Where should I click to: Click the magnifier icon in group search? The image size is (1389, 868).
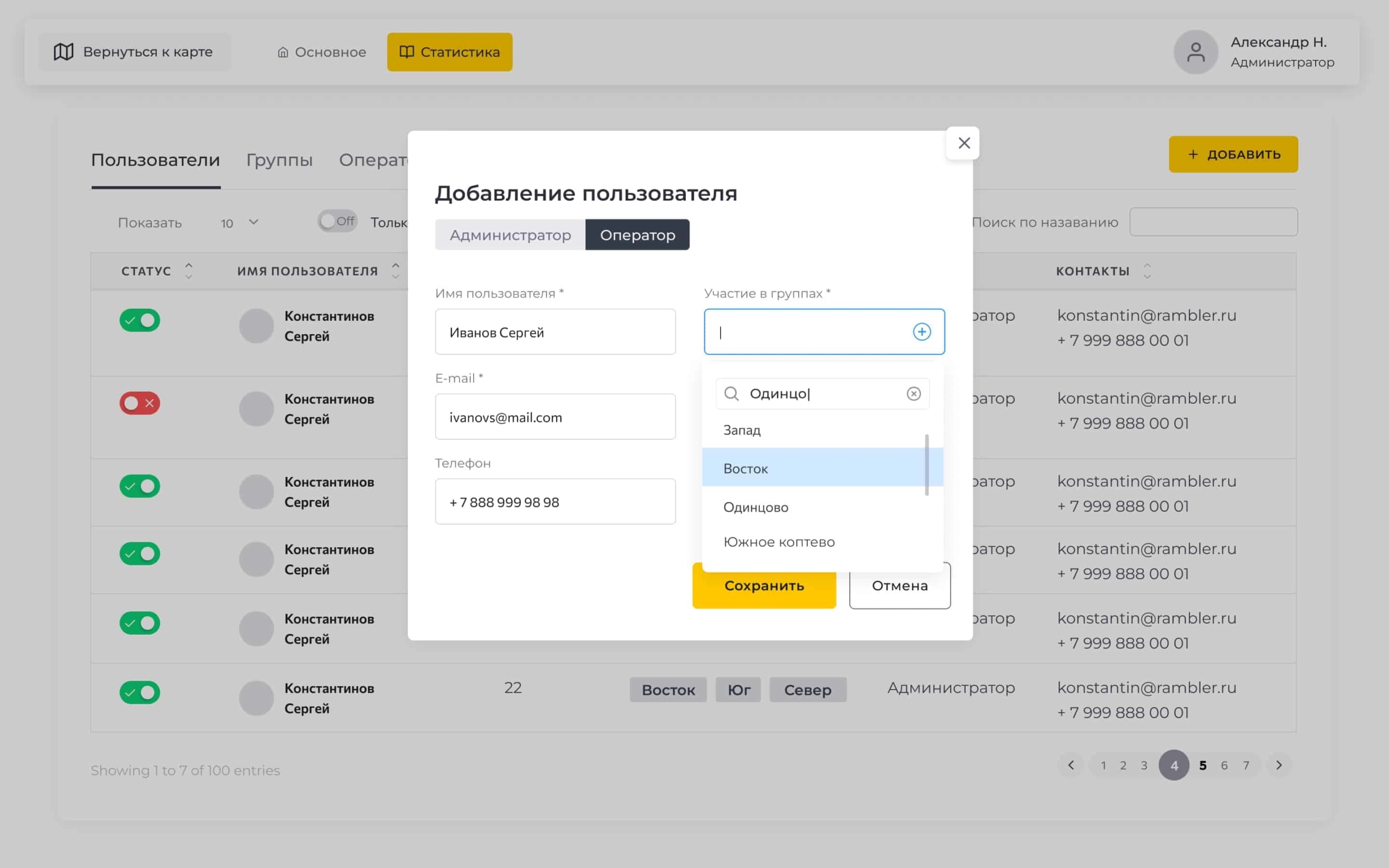731,393
